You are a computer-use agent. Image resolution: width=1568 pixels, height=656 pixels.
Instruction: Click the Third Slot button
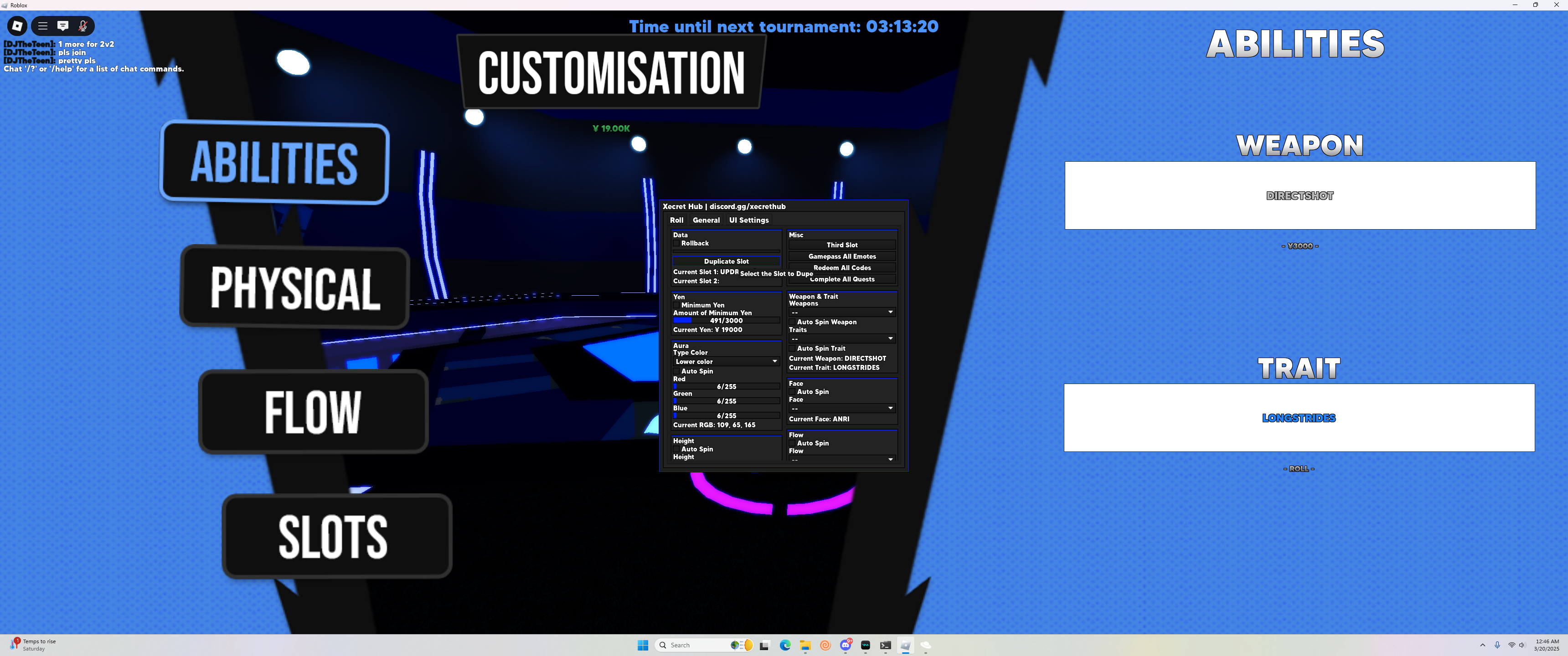point(842,245)
